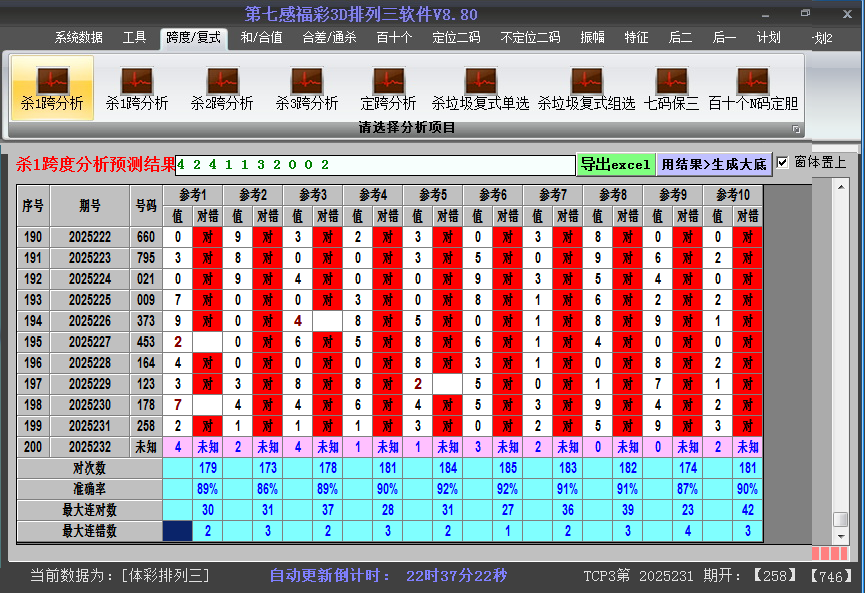865x593 pixels.
Task: Switch to the 计划 tab
Action: click(768, 38)
